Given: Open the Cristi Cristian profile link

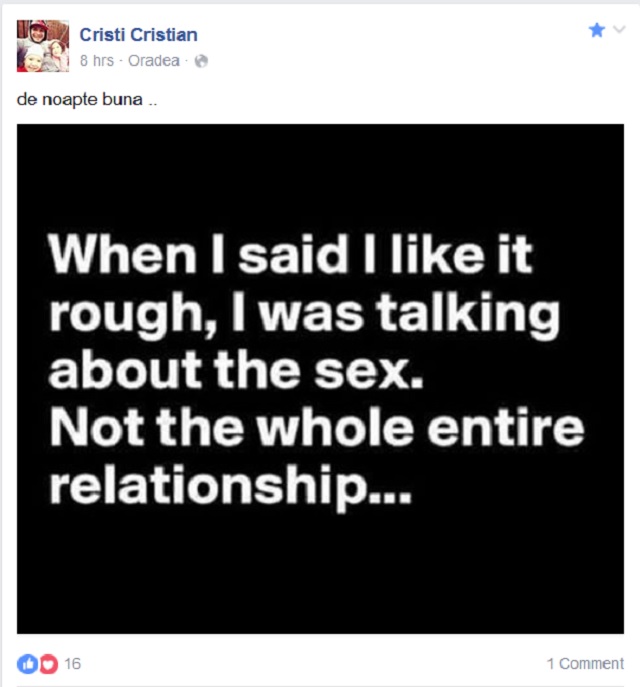Looking at the screenshot, I should pyautogui.click(x=138, y=35).
